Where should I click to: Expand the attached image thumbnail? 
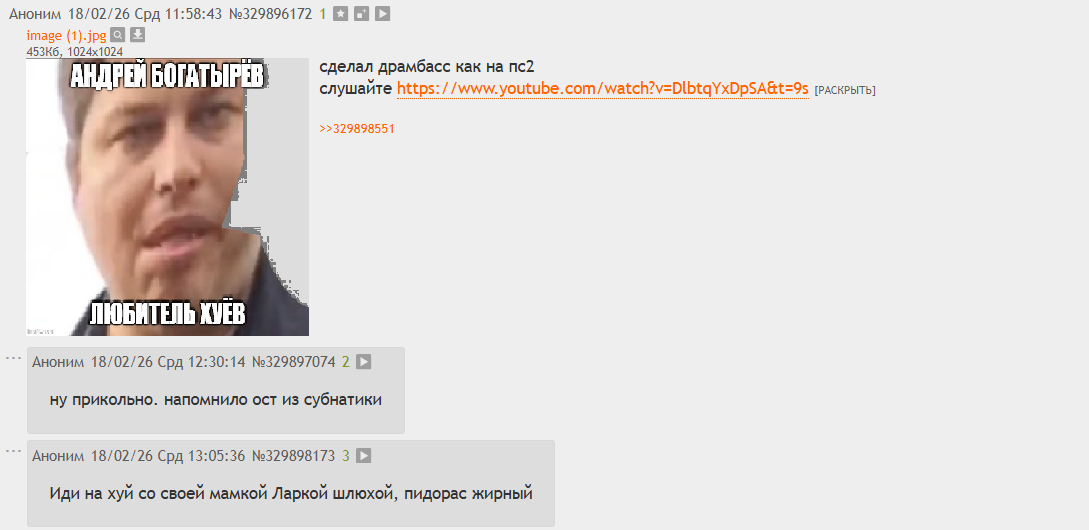tap(167, 197)
